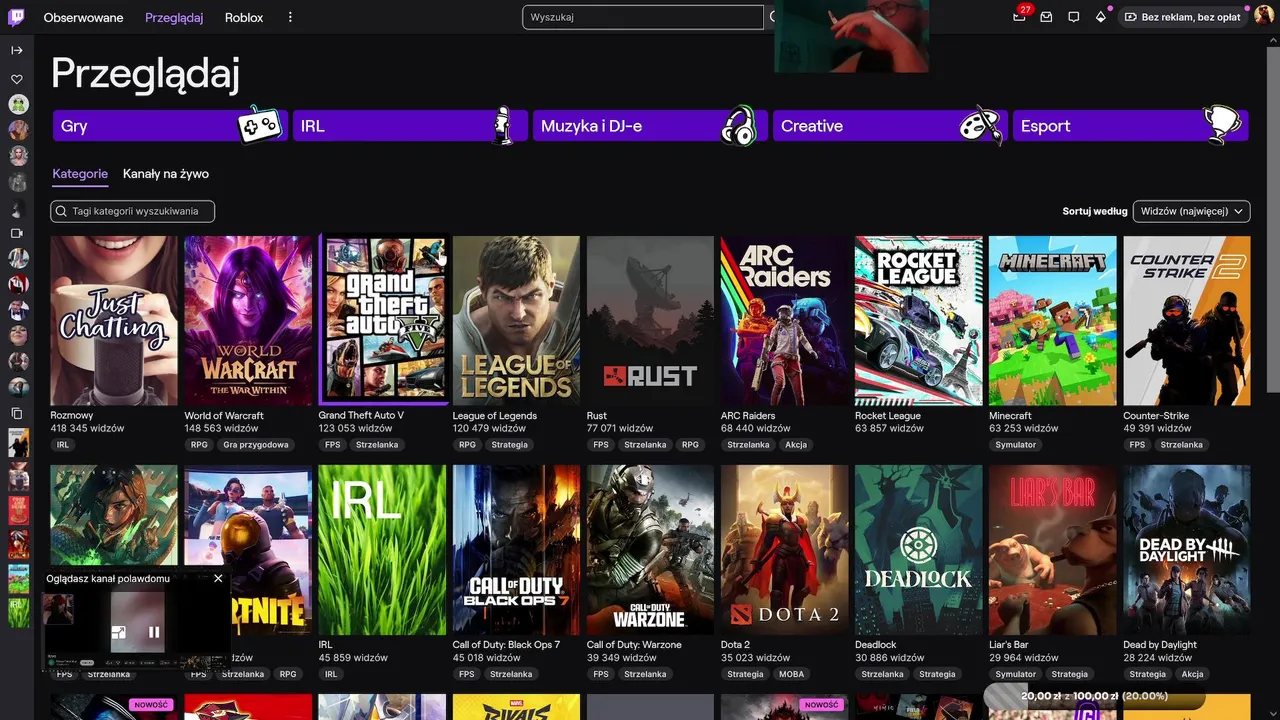Open the Bits diamond icon
Screen dimensions: 1280x720
click(x=1101, y=17)
